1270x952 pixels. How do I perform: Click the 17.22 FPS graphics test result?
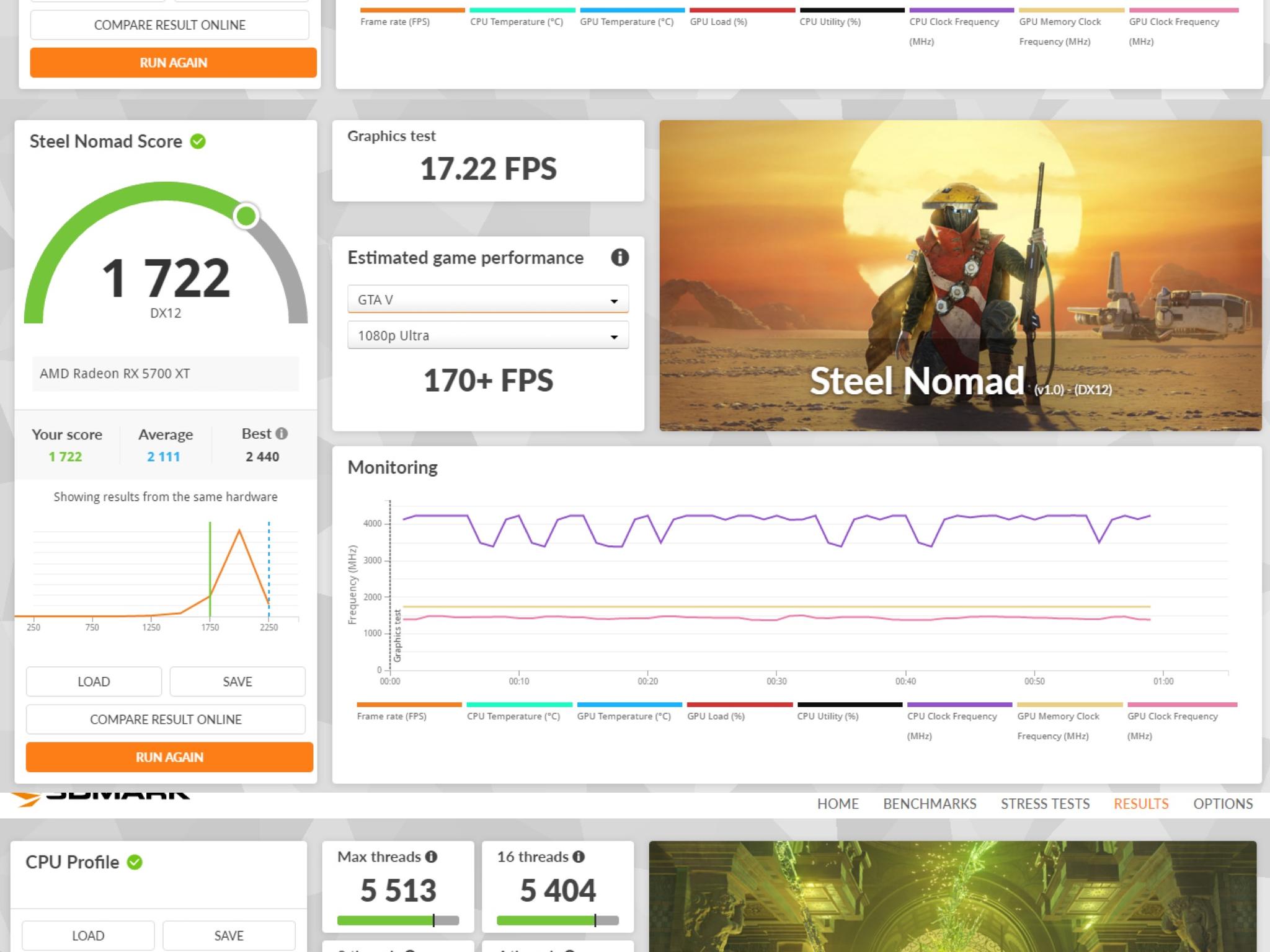[488, 169]
